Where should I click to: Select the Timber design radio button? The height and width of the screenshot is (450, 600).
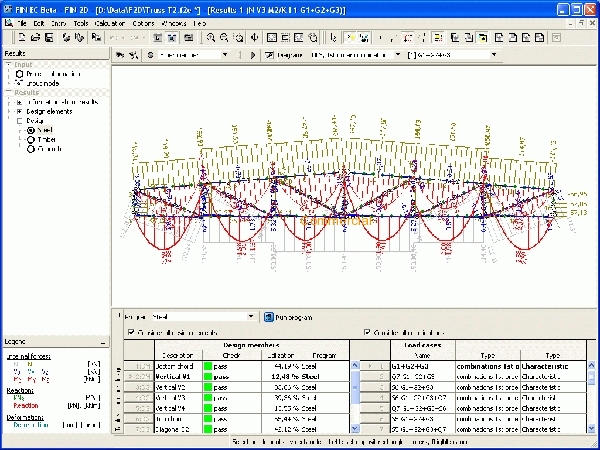pos(31,140)
